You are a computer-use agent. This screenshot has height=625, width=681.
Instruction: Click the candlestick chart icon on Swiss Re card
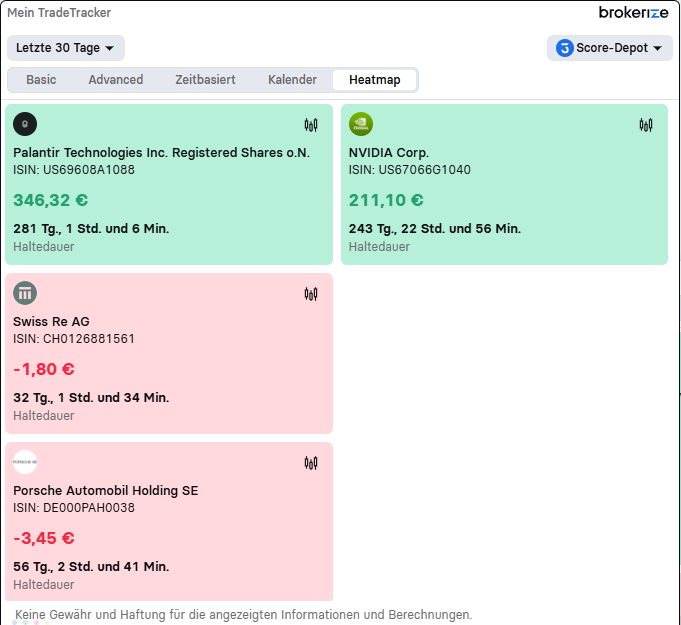(311, 294)
